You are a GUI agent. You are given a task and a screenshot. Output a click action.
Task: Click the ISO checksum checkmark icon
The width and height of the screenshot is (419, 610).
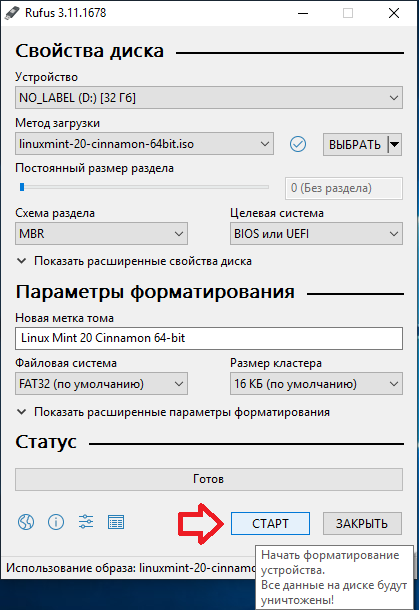(x=298, y=144)
